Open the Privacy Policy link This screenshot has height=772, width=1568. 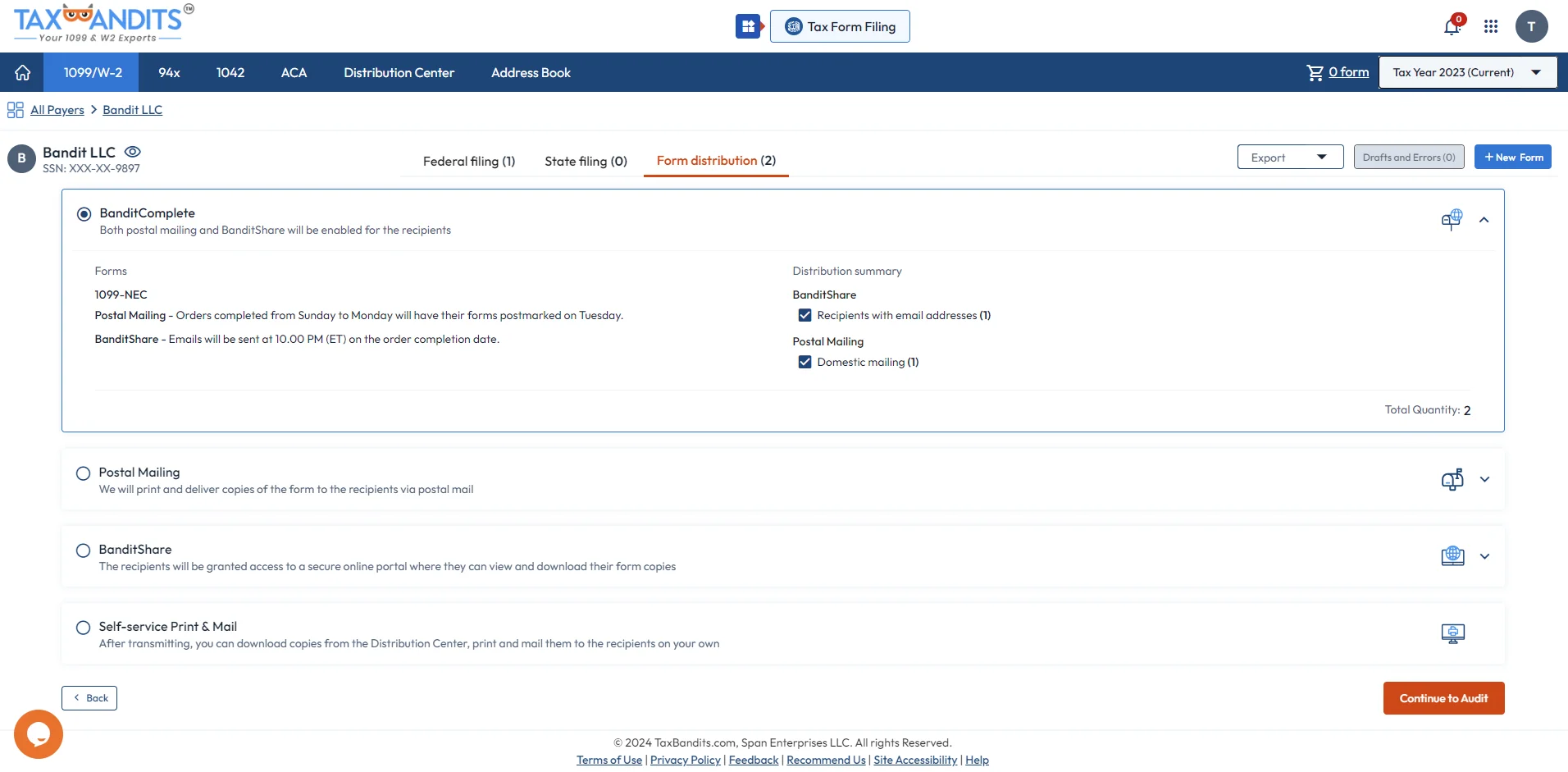pos(686,760)
